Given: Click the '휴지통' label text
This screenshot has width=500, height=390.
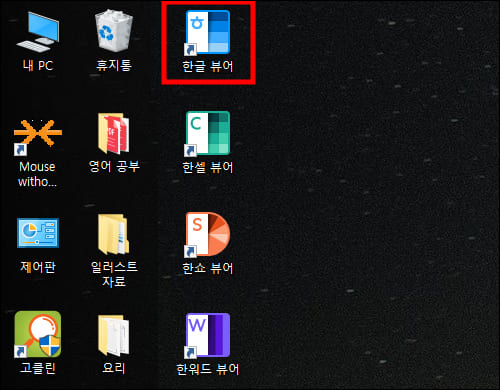Looking at the screenshot, I should click(x=114, y=65).
